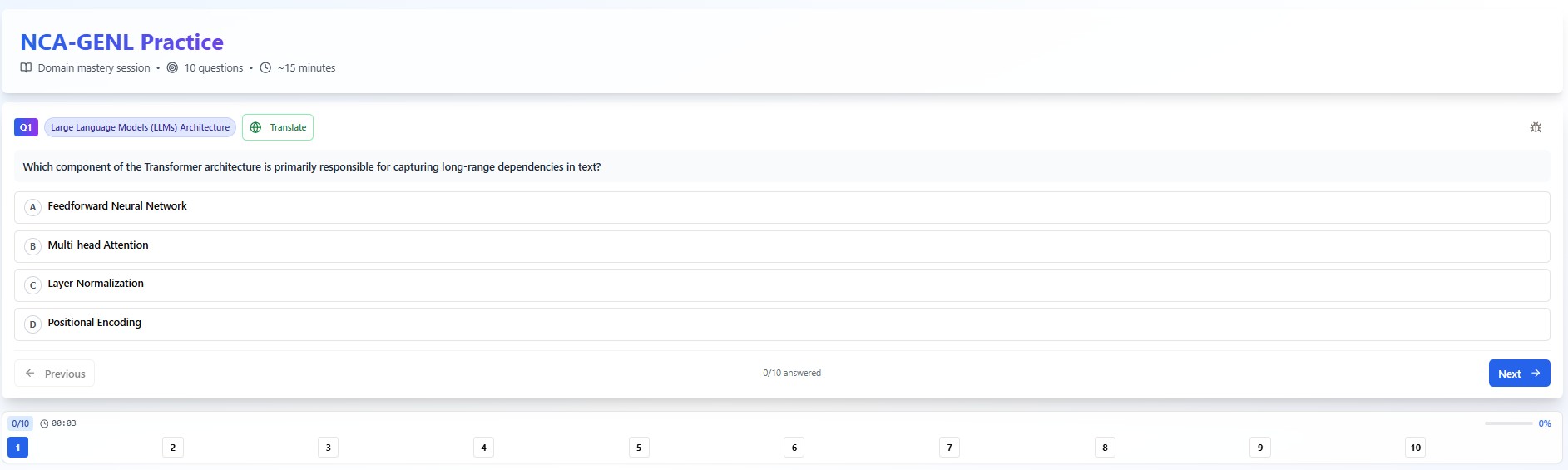Click the target icon beside 10 questions
Viewport: 1568px width, 470px height.
(x=172, y=68)
